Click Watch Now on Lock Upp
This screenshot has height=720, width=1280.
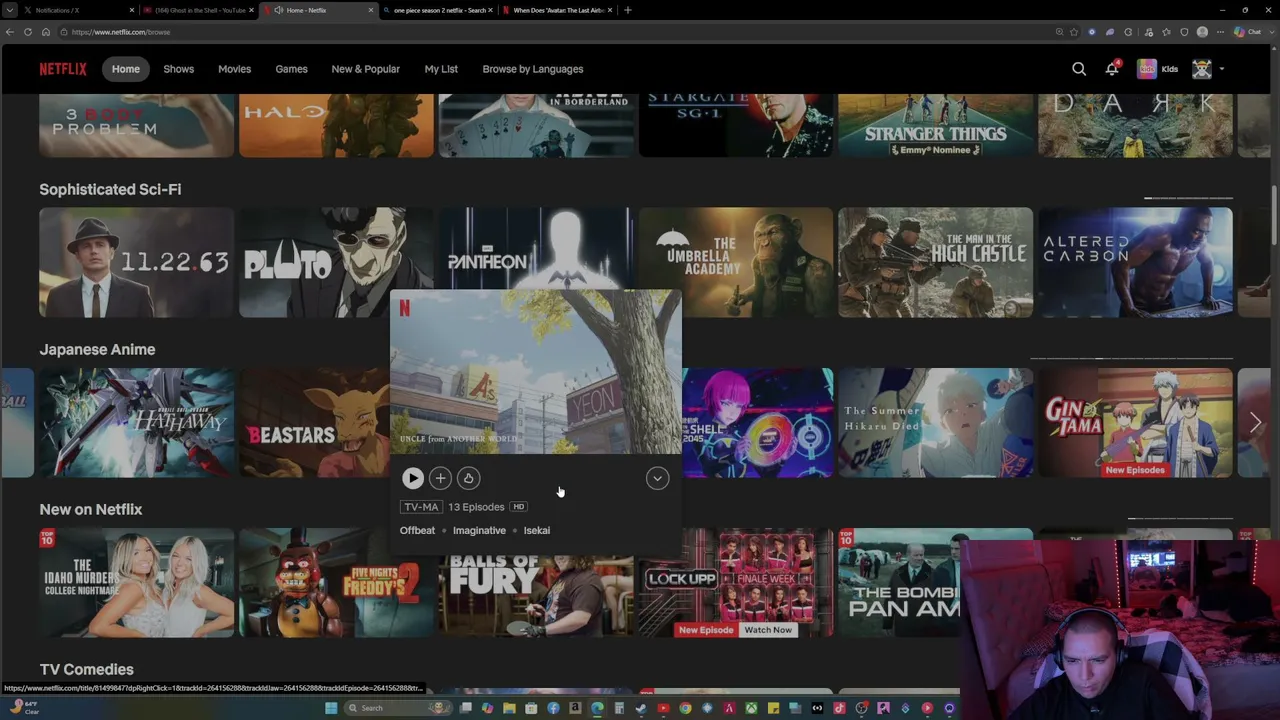pyautogui.click(x=768, y=630)
